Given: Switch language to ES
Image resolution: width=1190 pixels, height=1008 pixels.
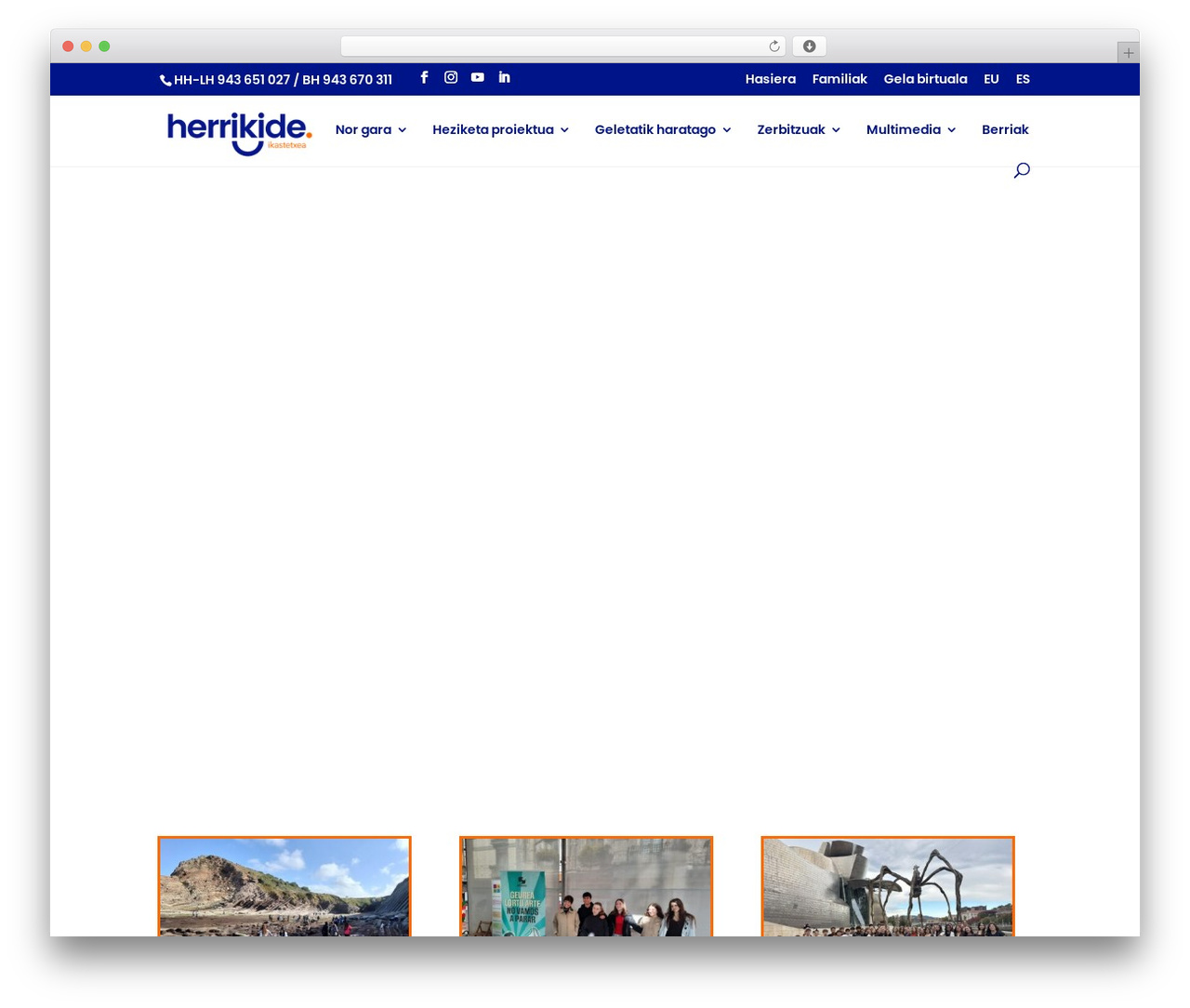Looking at the screenshot, I should point(1023,79).
